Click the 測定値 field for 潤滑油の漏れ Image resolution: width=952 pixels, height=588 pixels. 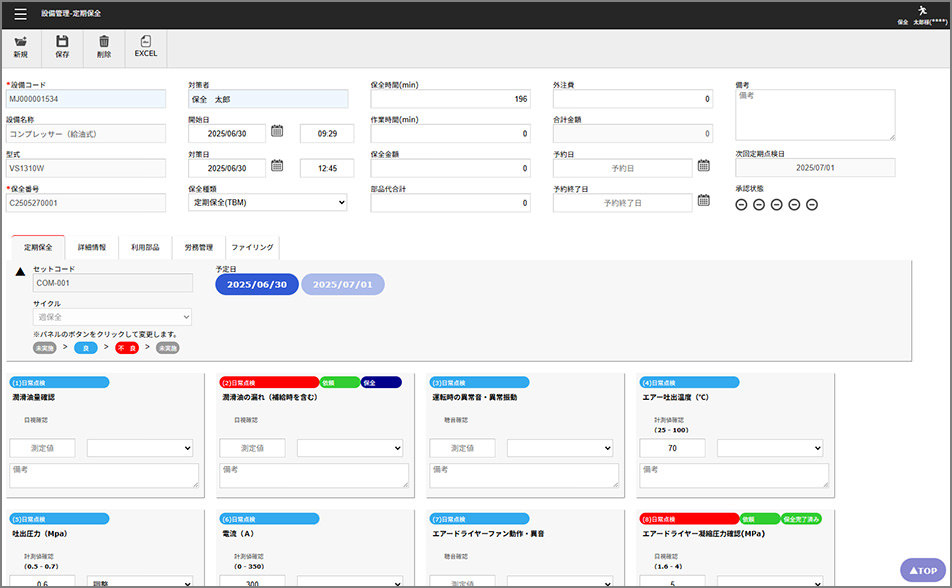coord(253,448)
